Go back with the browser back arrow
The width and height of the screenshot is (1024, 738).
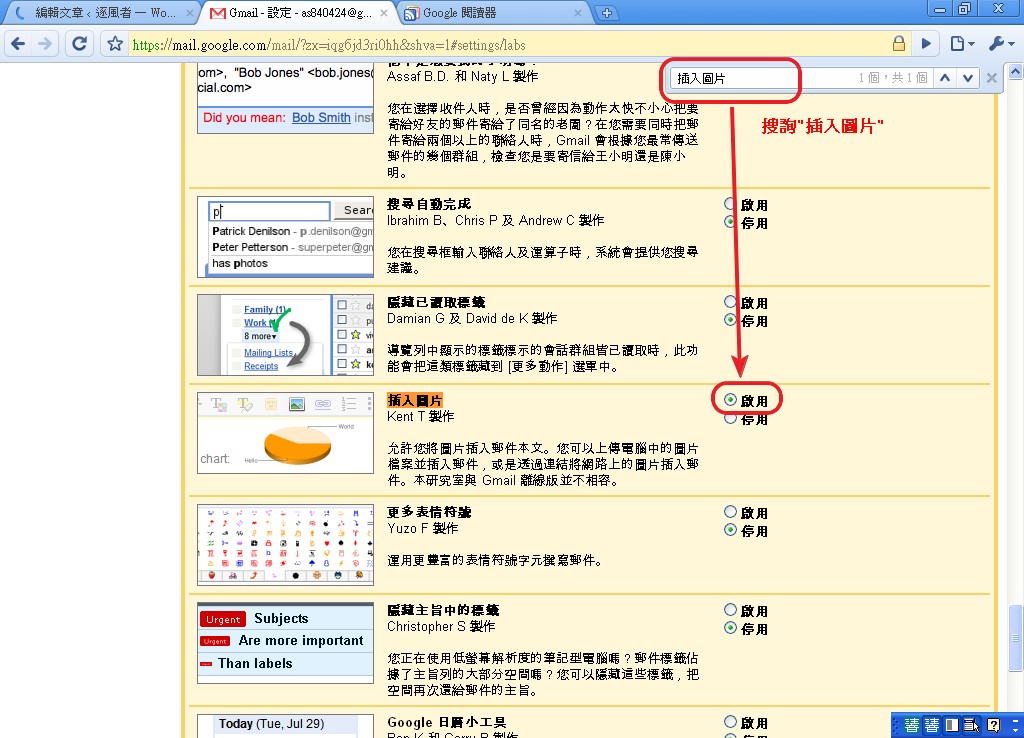18,44
